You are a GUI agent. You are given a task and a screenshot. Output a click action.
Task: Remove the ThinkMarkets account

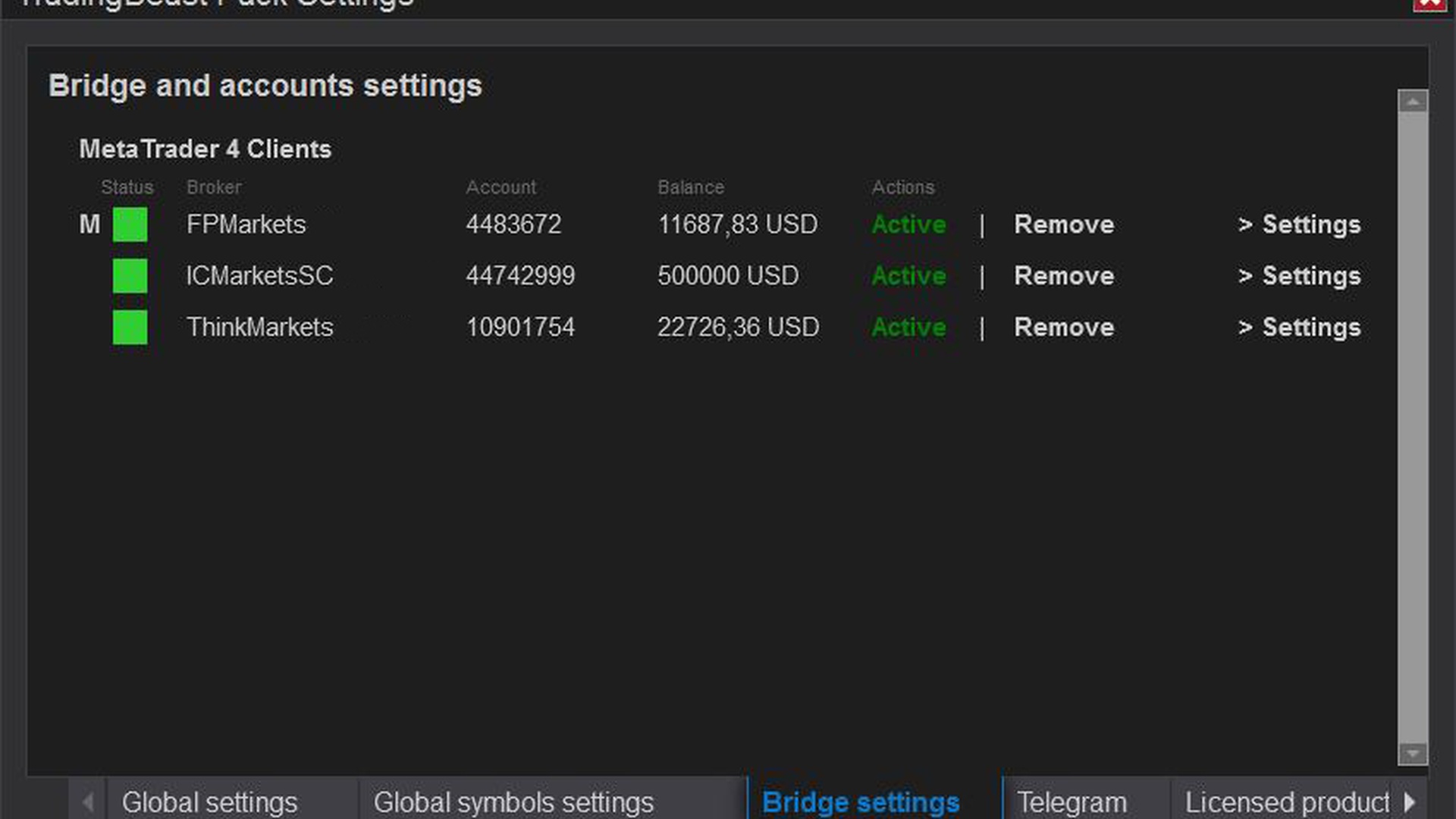click(1064, 328)
